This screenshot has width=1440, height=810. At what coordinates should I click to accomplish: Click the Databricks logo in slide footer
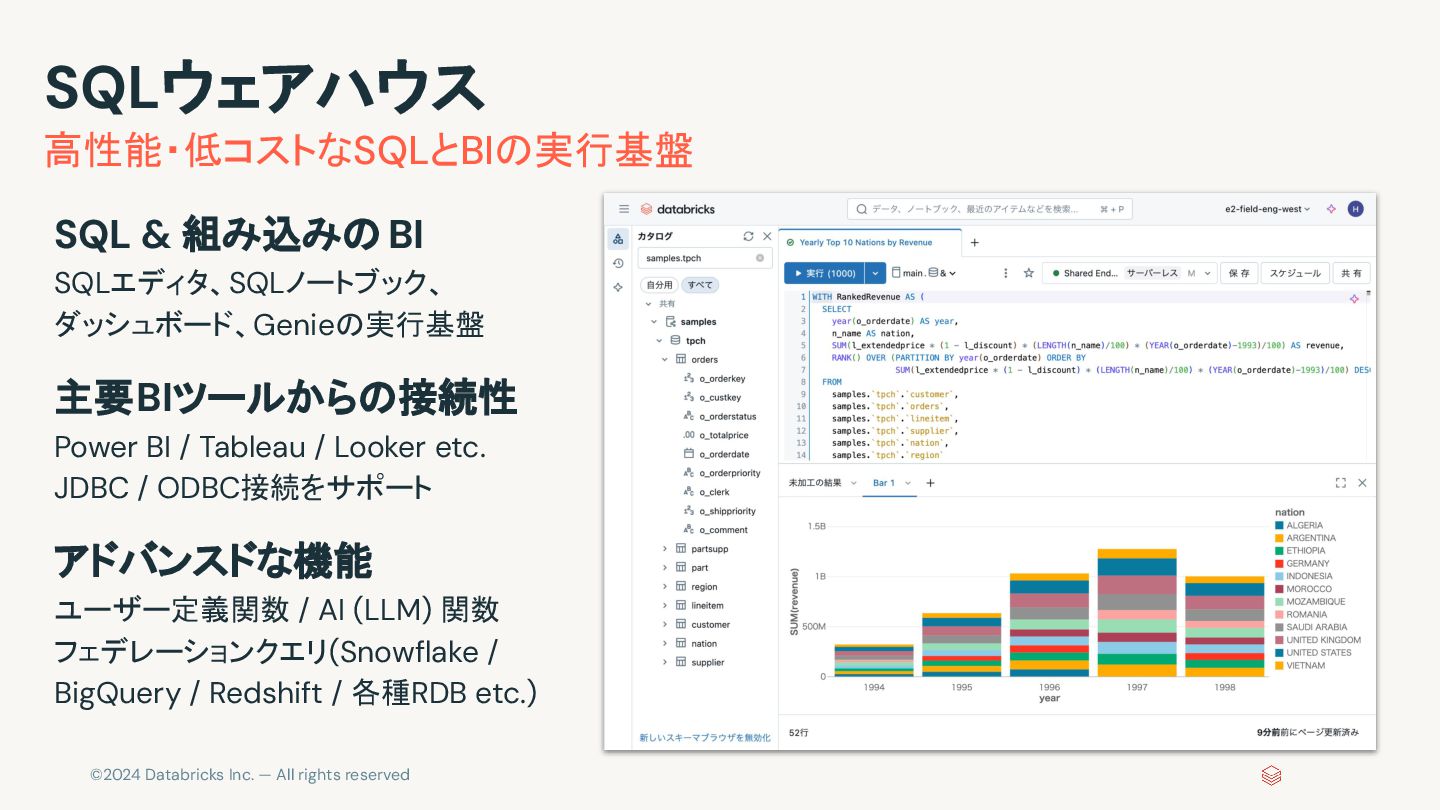[x=1271, y=775]
